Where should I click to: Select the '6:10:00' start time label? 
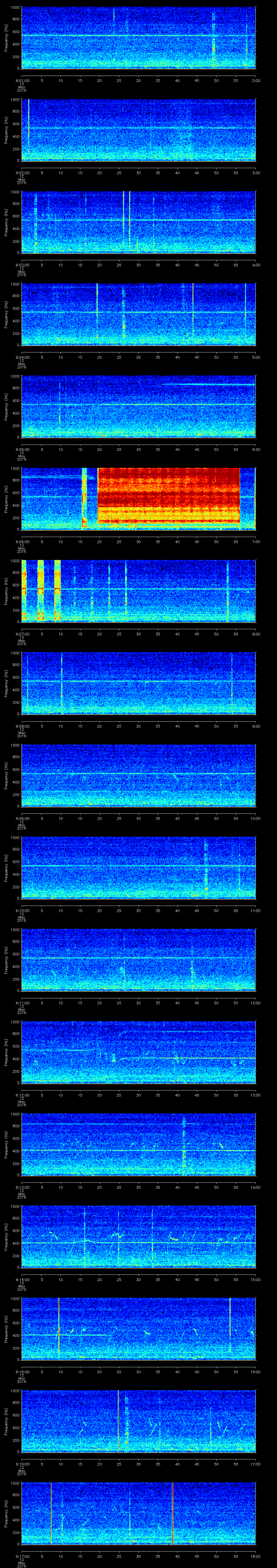[22, 910]
